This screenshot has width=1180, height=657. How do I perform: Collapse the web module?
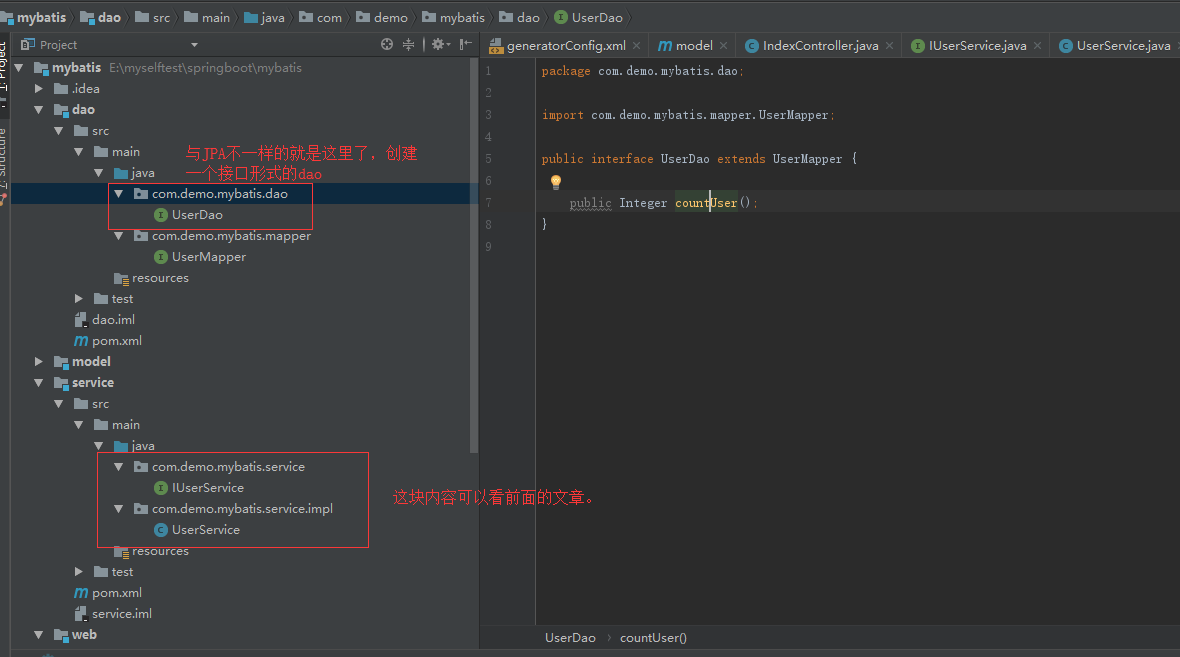[x=38, y=635]
